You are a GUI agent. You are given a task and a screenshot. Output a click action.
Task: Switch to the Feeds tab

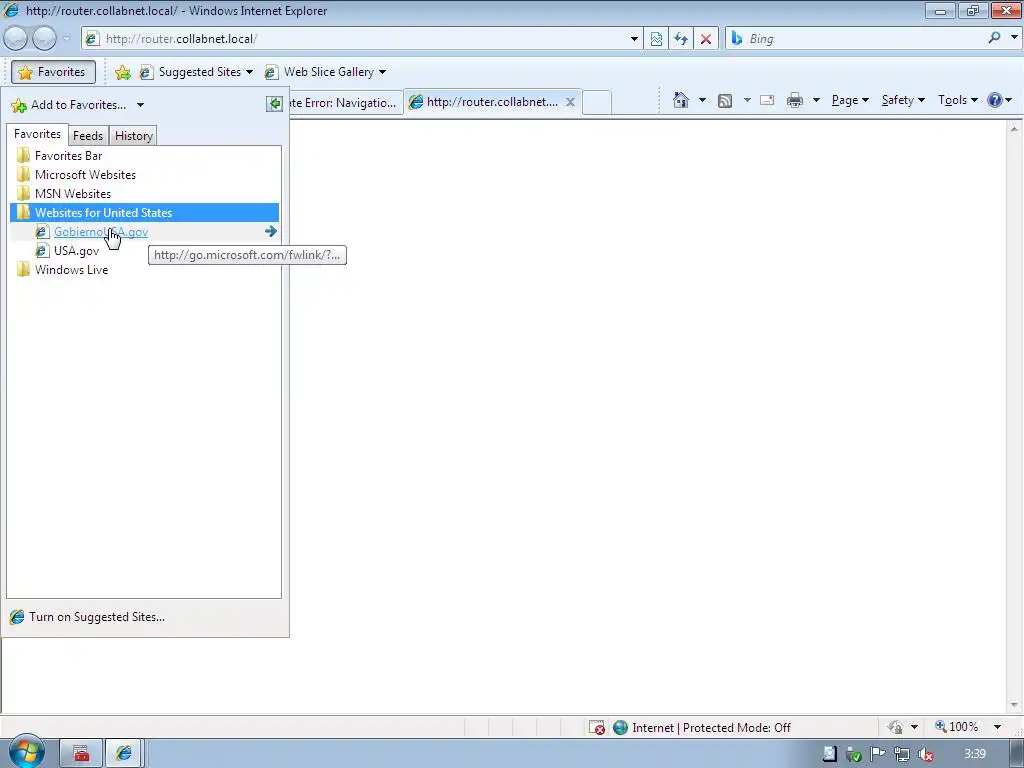(x=88, y=136)
